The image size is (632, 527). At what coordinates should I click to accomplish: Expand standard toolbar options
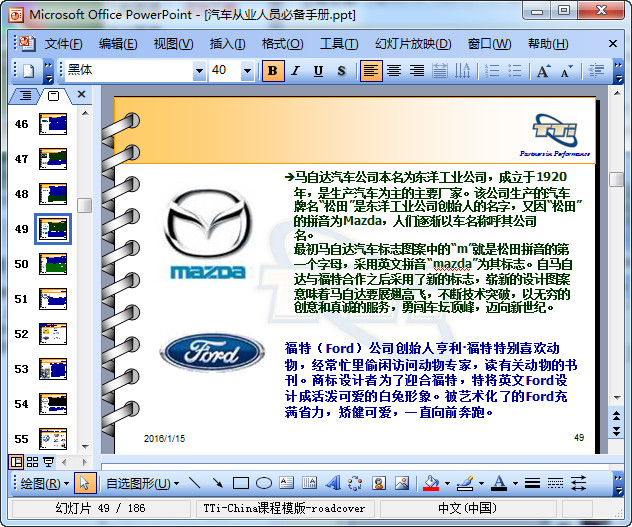pyautogui.click(x=48, y=71)
